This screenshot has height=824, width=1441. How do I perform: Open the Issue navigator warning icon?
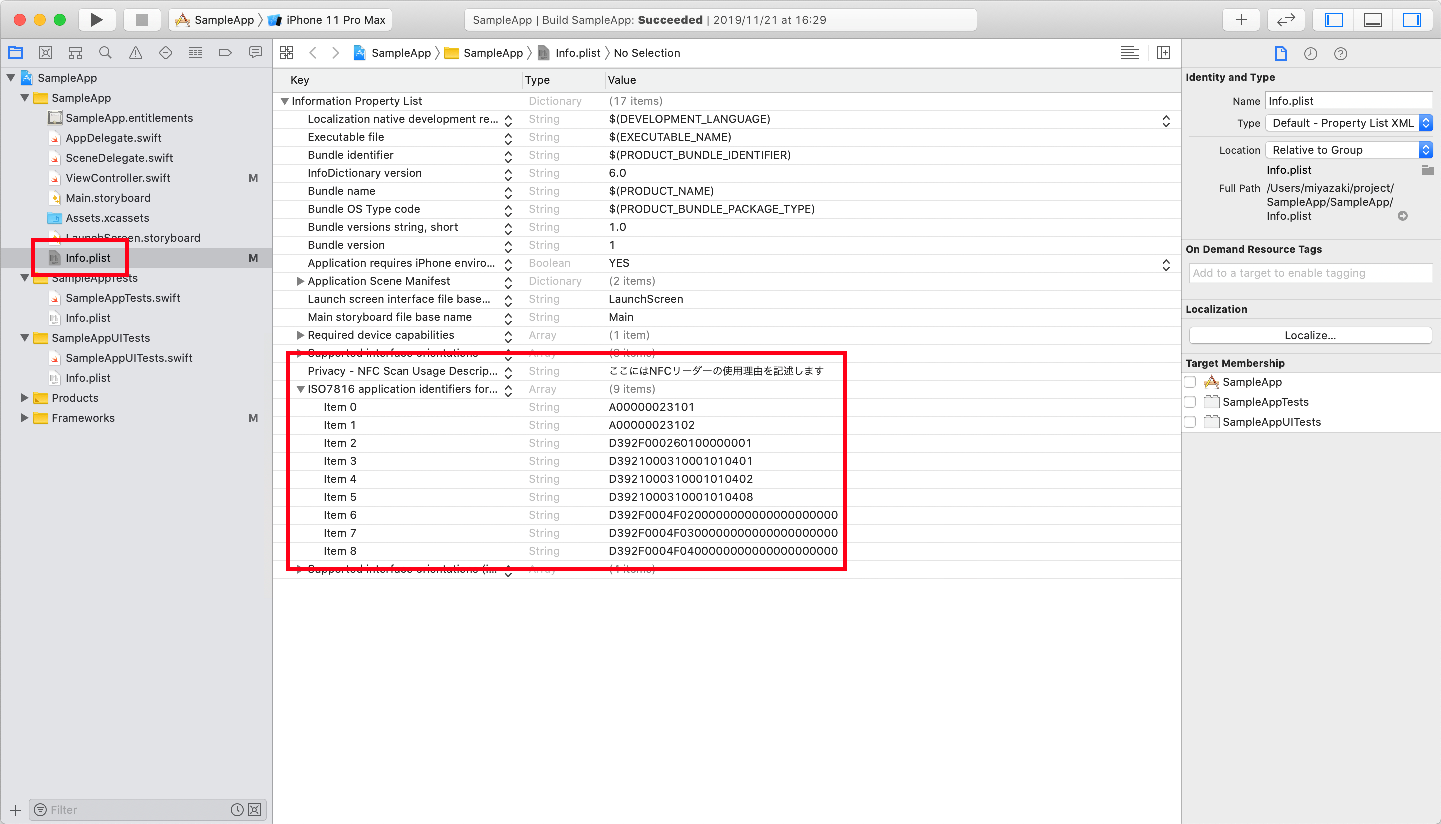click(x=135, y=52)
